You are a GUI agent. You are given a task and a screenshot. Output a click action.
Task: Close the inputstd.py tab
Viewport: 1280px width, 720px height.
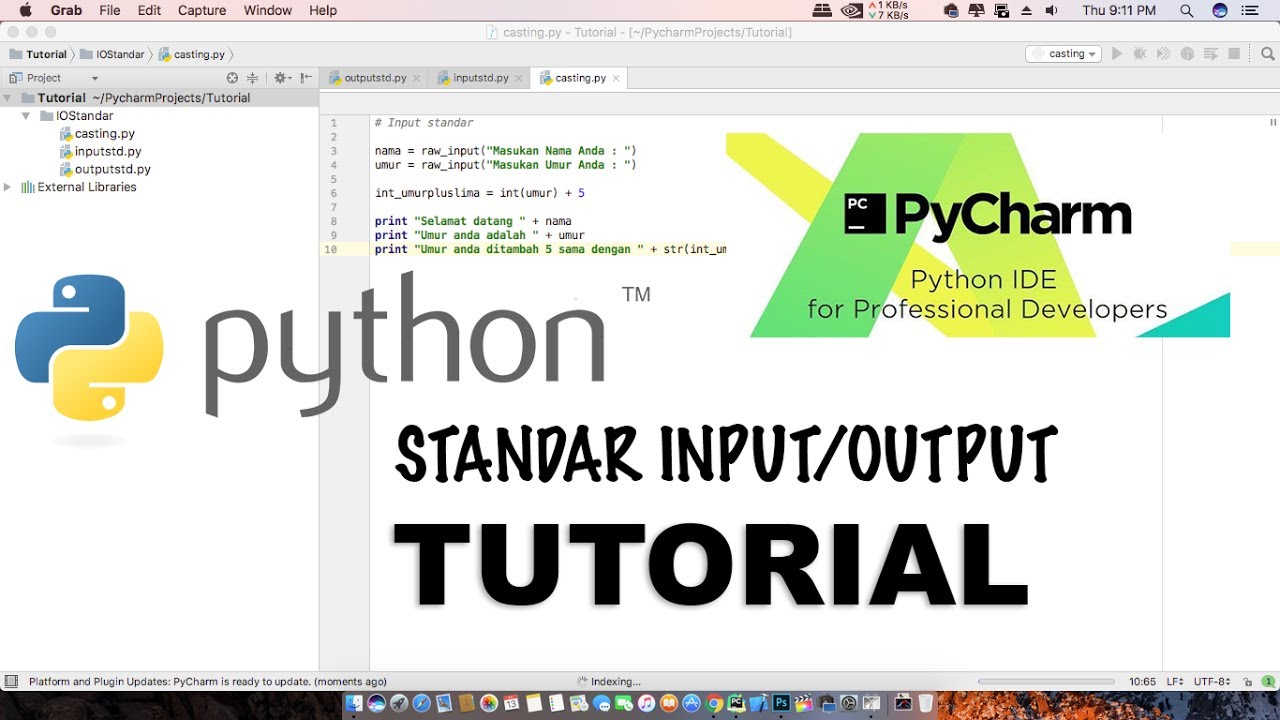pyautogui.click(x=518, y=78)
